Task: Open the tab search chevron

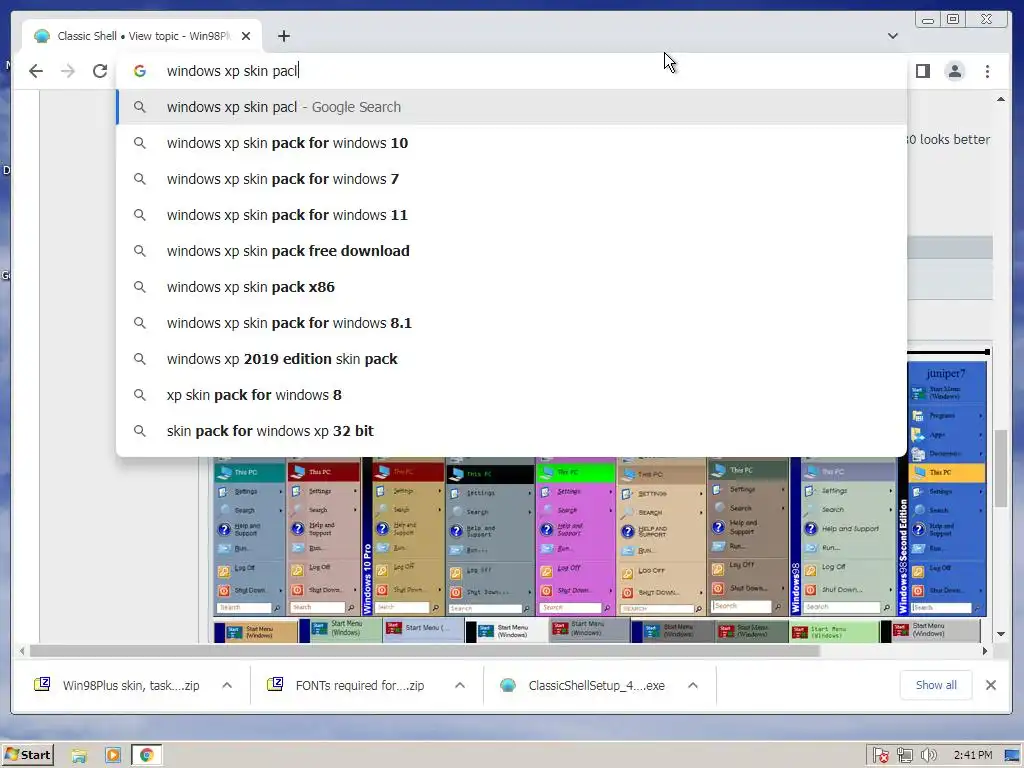Action: [x=893, y=36]
